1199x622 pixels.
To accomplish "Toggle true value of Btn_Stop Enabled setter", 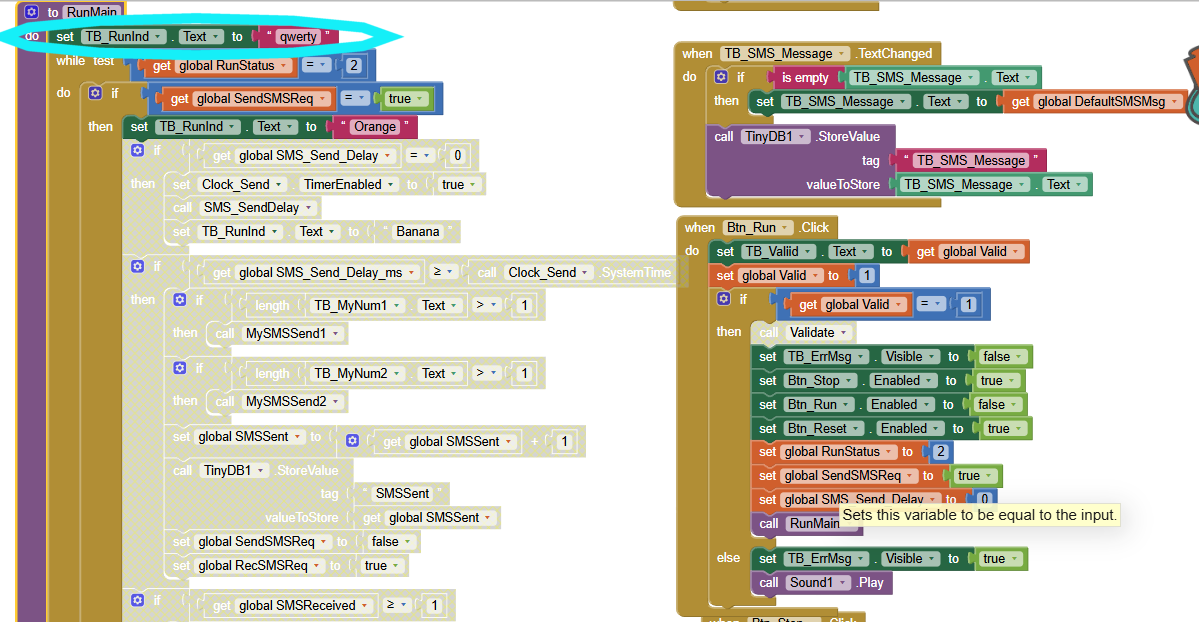I will point(997,380).
